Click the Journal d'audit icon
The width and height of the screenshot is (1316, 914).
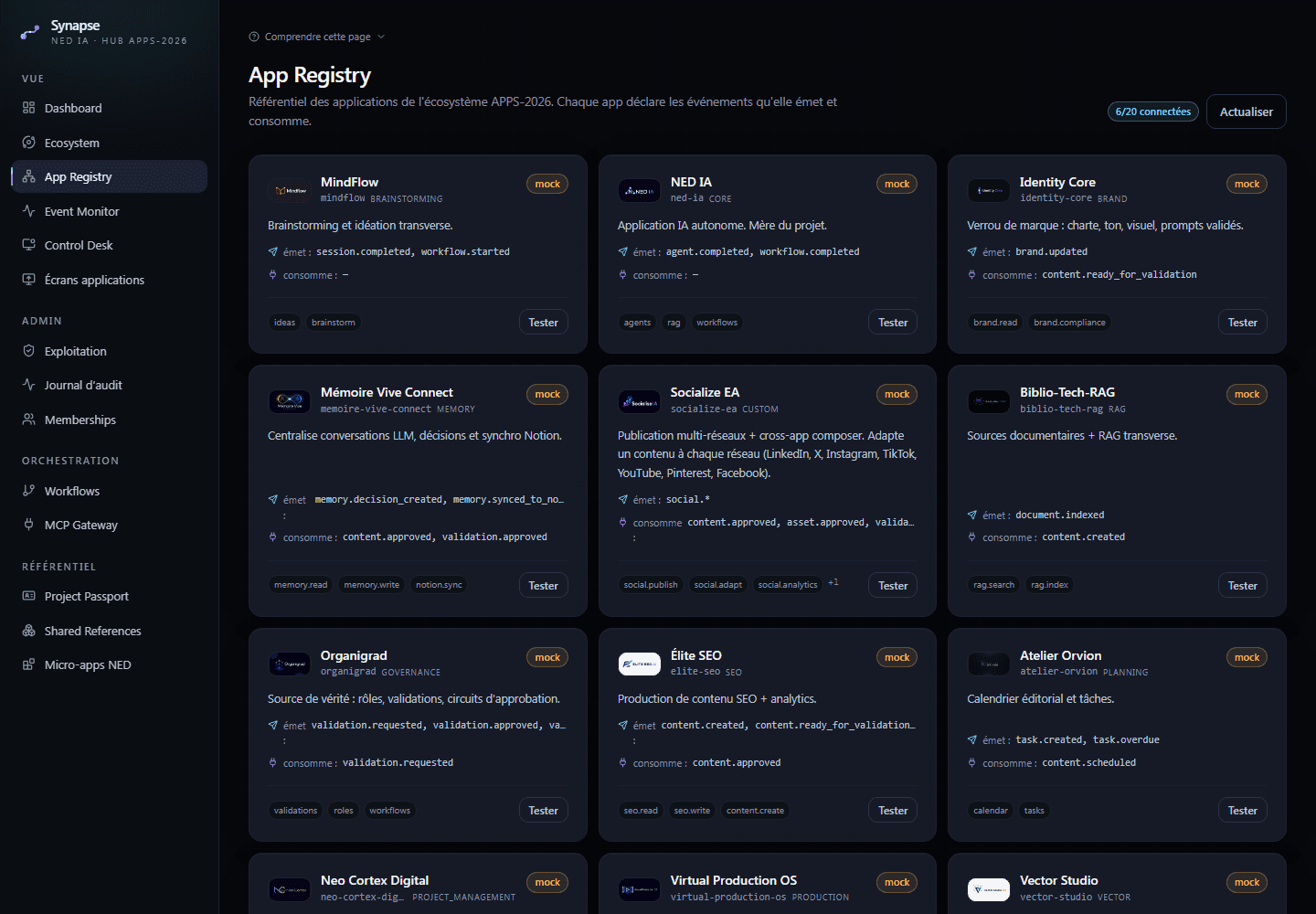click(x=28, y=385)
